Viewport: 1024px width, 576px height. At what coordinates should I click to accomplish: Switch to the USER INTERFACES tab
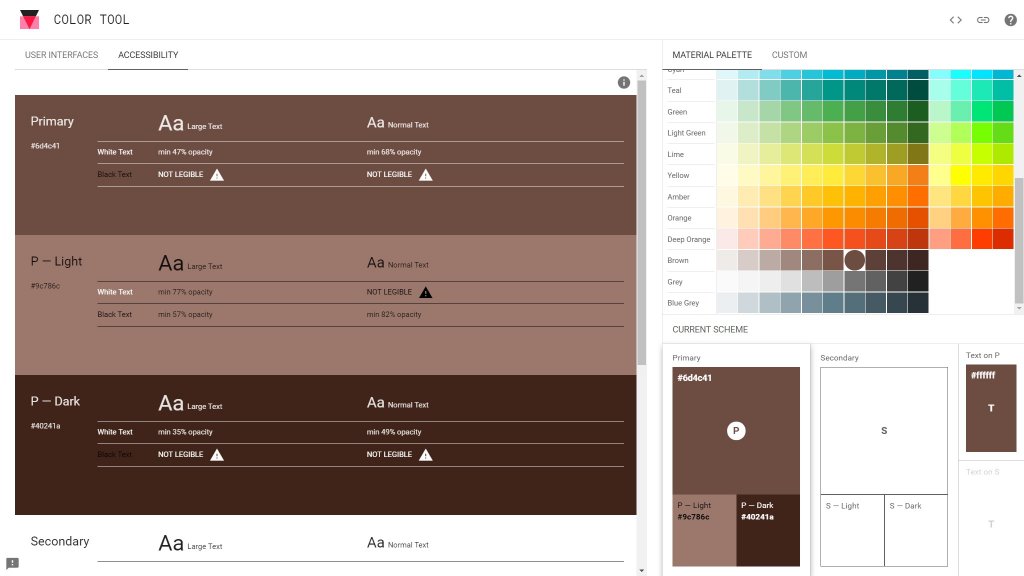(x=61, y=55)
